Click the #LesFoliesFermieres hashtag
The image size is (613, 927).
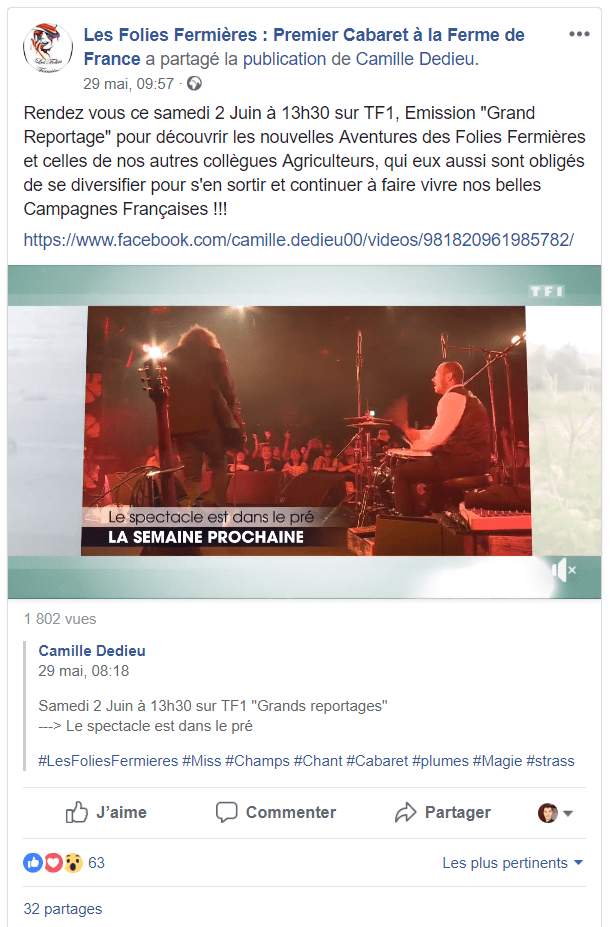[108, 761]
